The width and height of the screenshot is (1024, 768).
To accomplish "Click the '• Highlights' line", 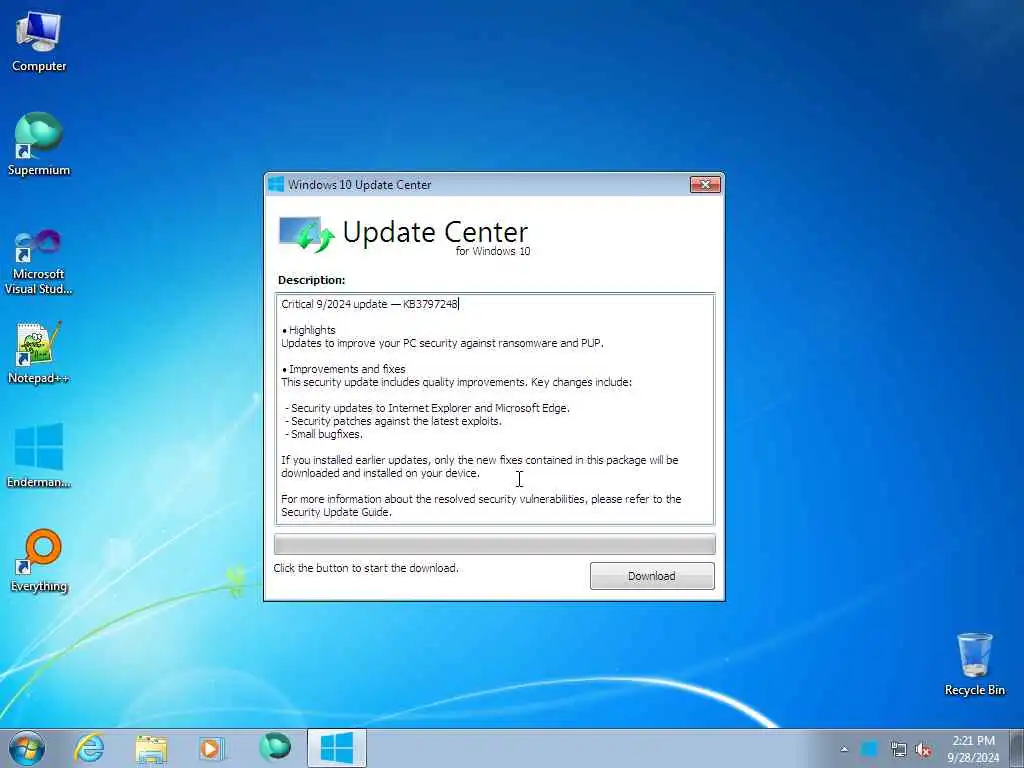I will click(x=308, y=330).
